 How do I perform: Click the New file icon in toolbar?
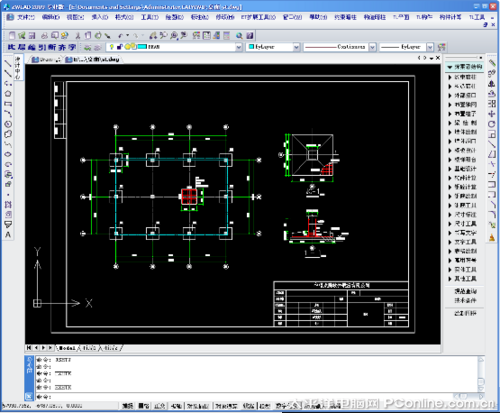(12, 35)
